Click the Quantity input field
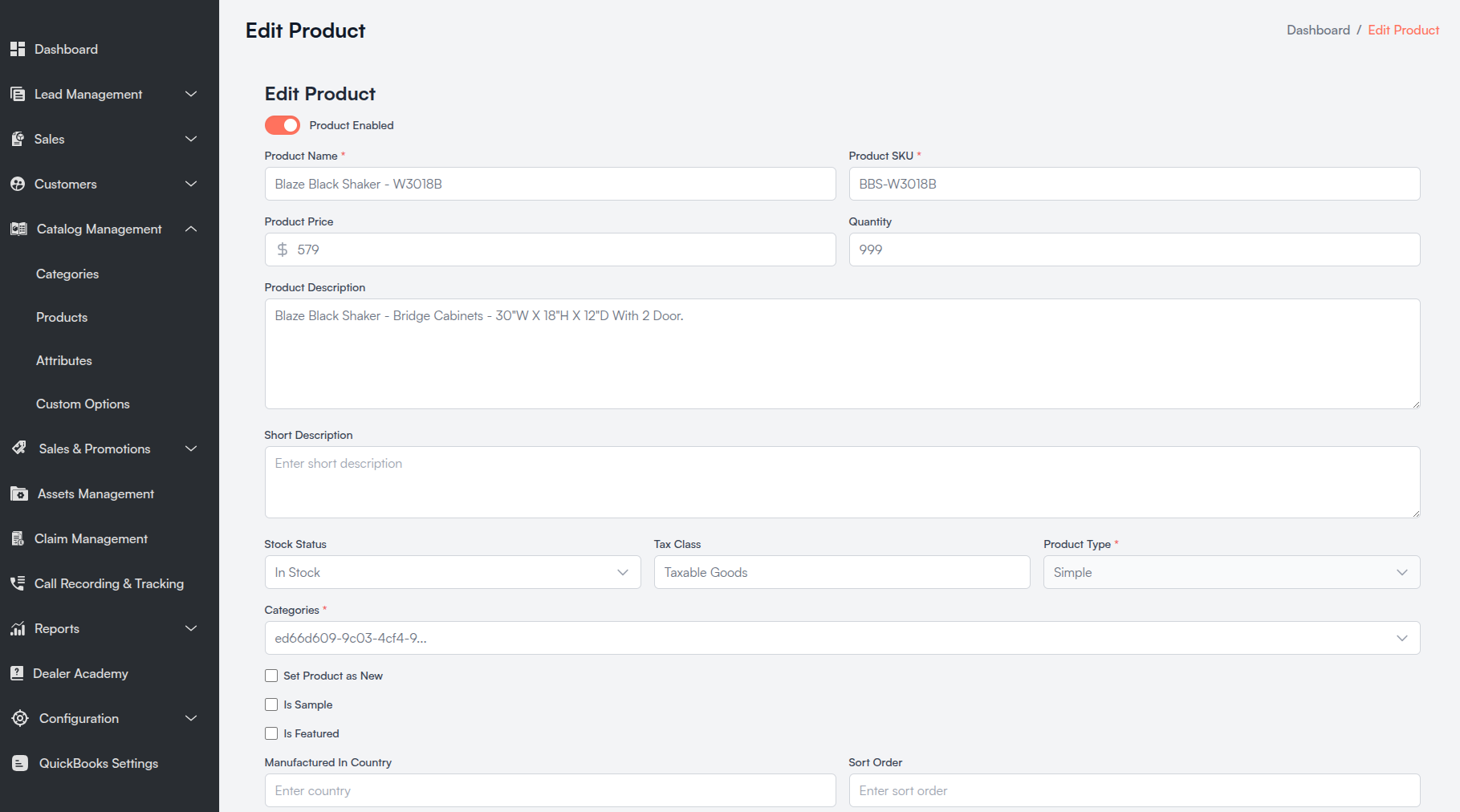 pos(1134,250)
